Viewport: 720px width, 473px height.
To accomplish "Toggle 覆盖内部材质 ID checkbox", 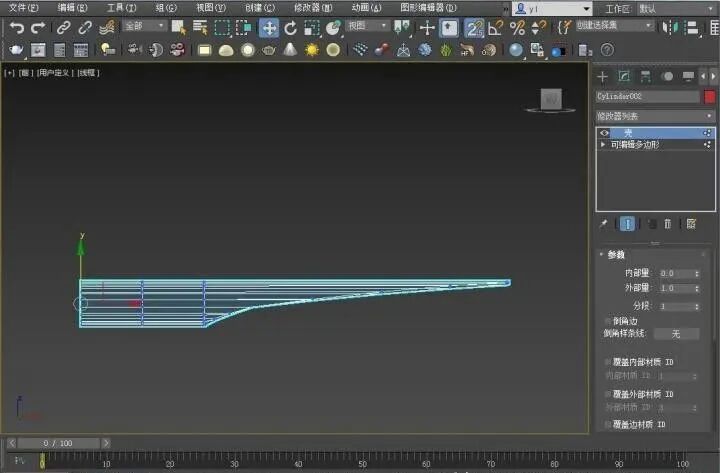I will tap(608, 362).
